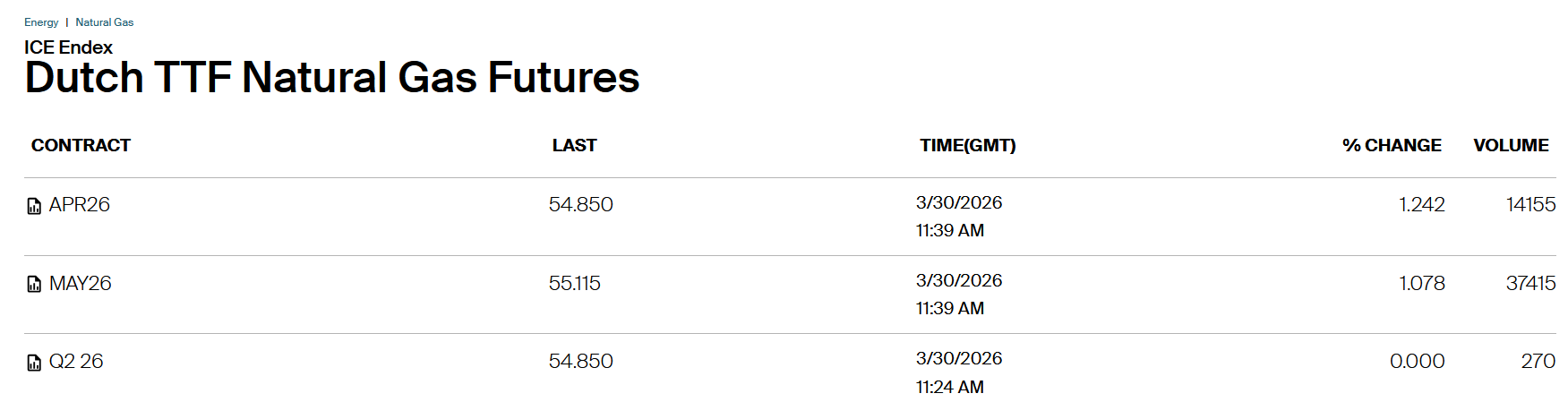Click the Q2 26 volume value 270
Screen dimensions: 1568x402
tap(1538, 362)
